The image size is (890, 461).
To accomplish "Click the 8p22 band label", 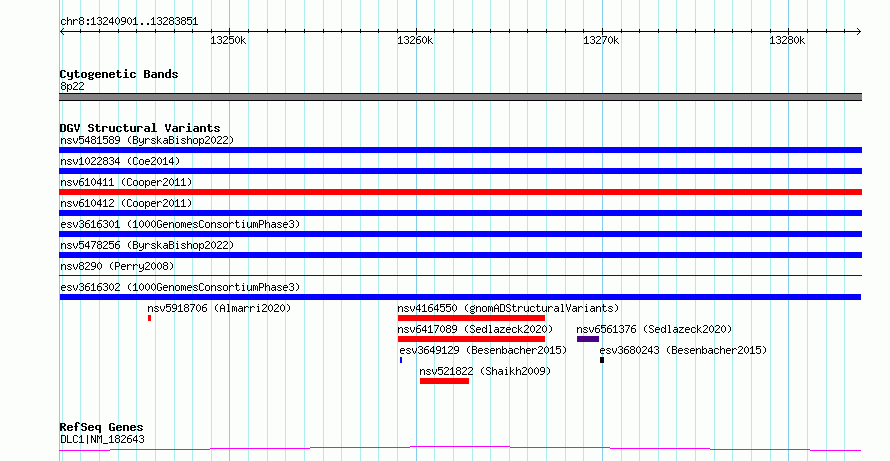I will (73, 86).
